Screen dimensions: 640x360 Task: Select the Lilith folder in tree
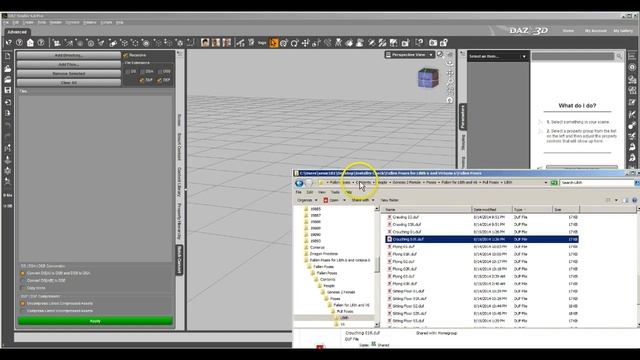(344, 318)
